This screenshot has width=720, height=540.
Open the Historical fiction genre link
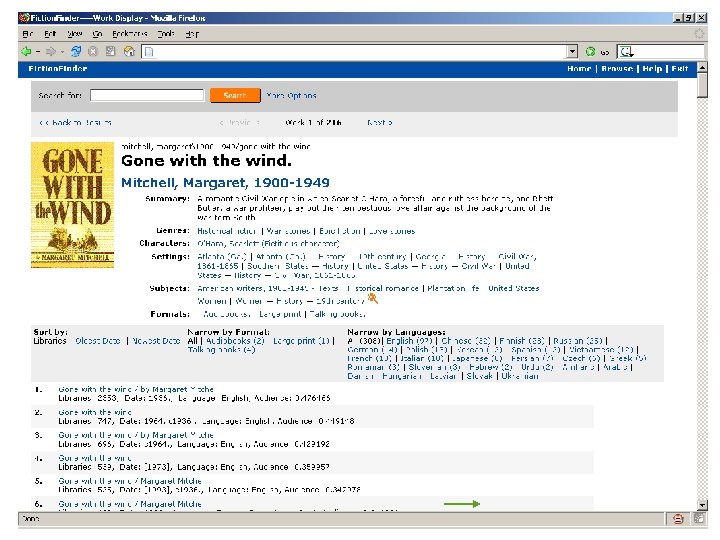click(227, 231)
